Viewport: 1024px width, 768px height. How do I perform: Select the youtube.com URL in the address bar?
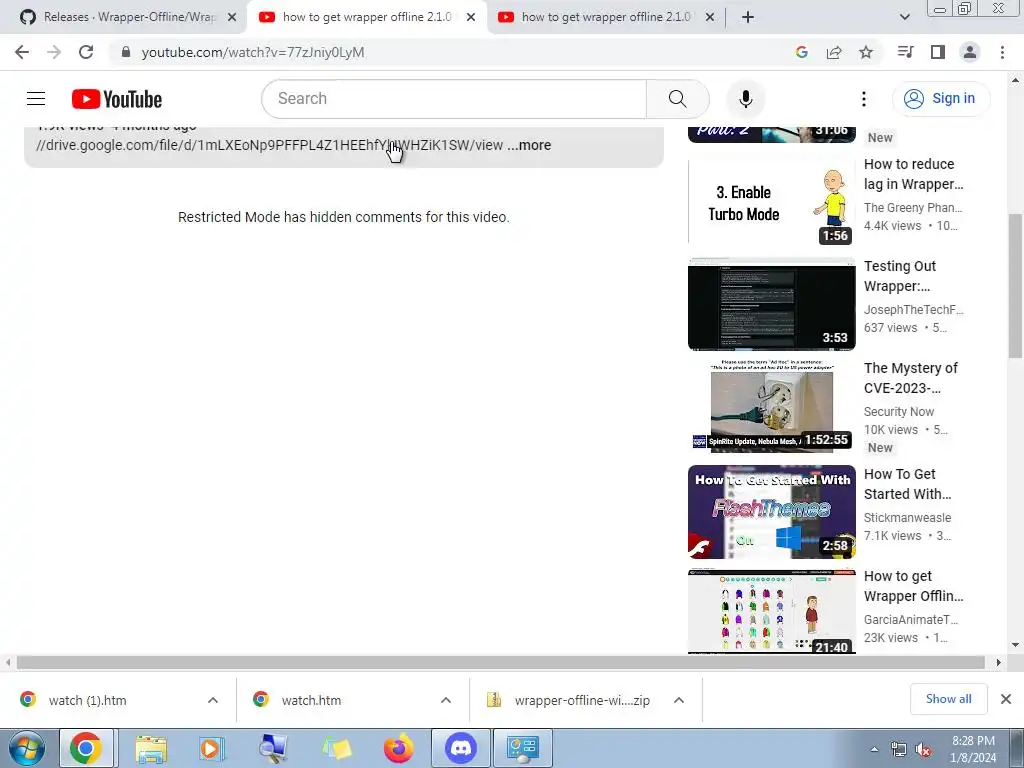253,52
